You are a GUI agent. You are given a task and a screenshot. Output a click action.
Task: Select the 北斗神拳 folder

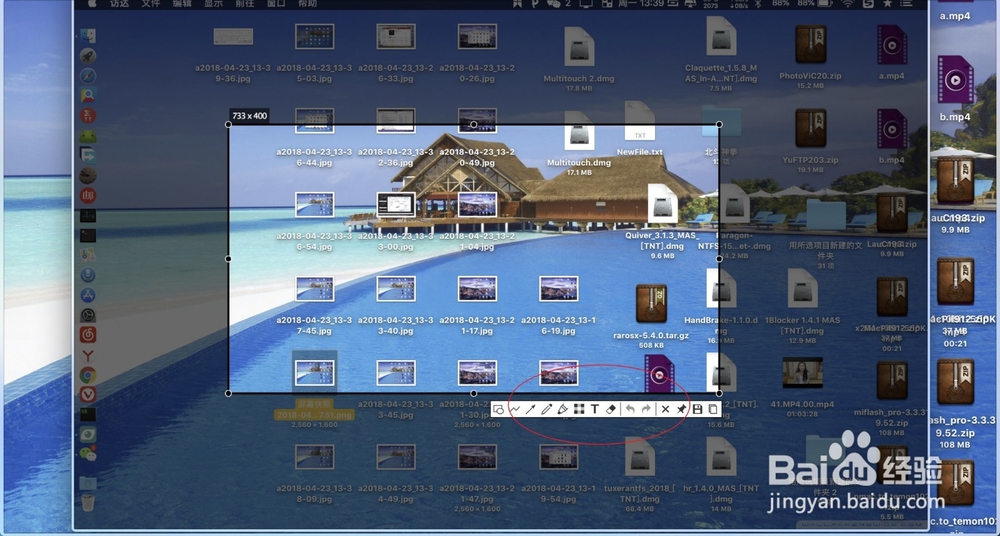(721, 121)
